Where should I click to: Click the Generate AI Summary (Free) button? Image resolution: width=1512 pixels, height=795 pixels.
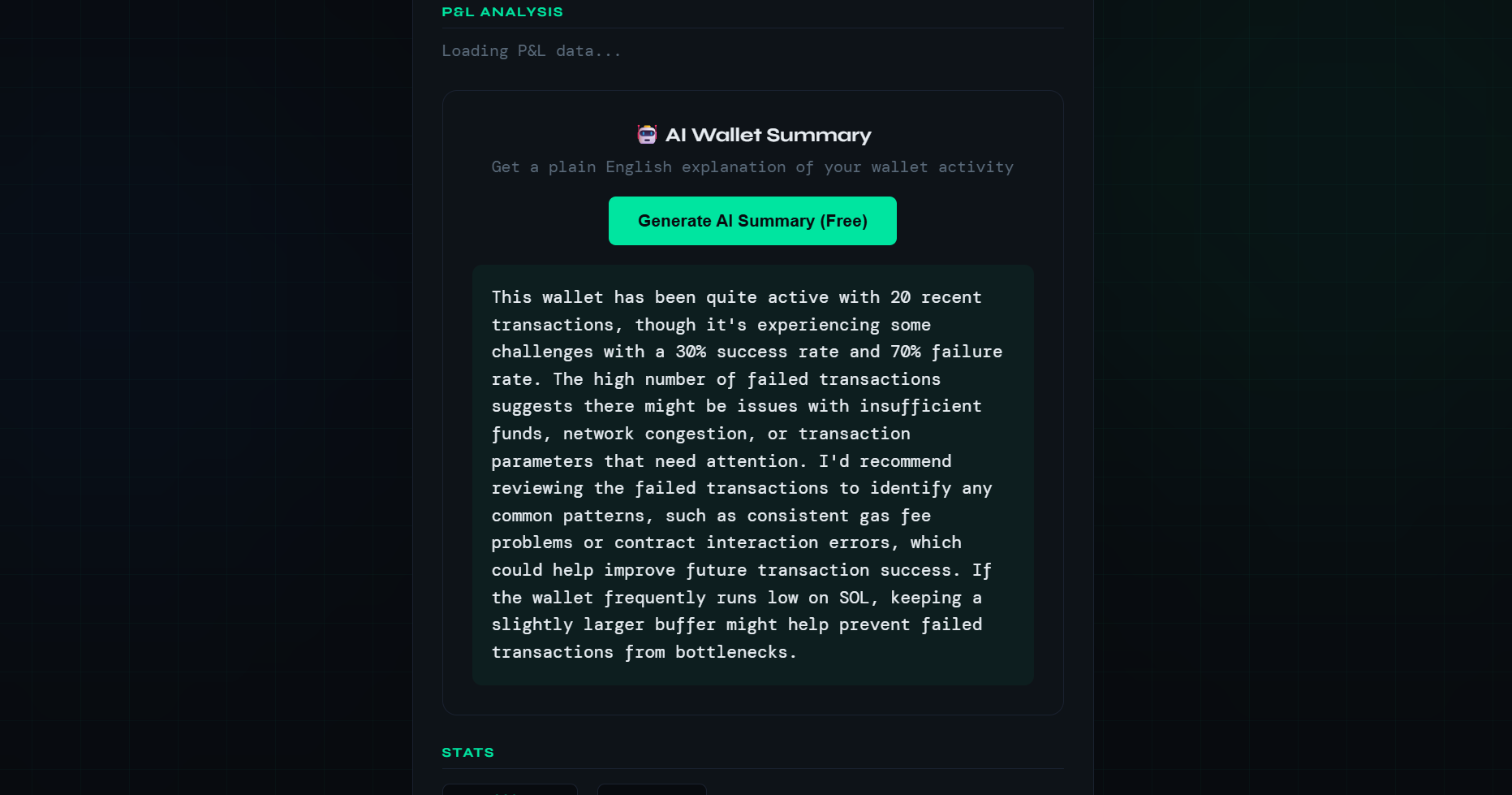pos(752,220)
